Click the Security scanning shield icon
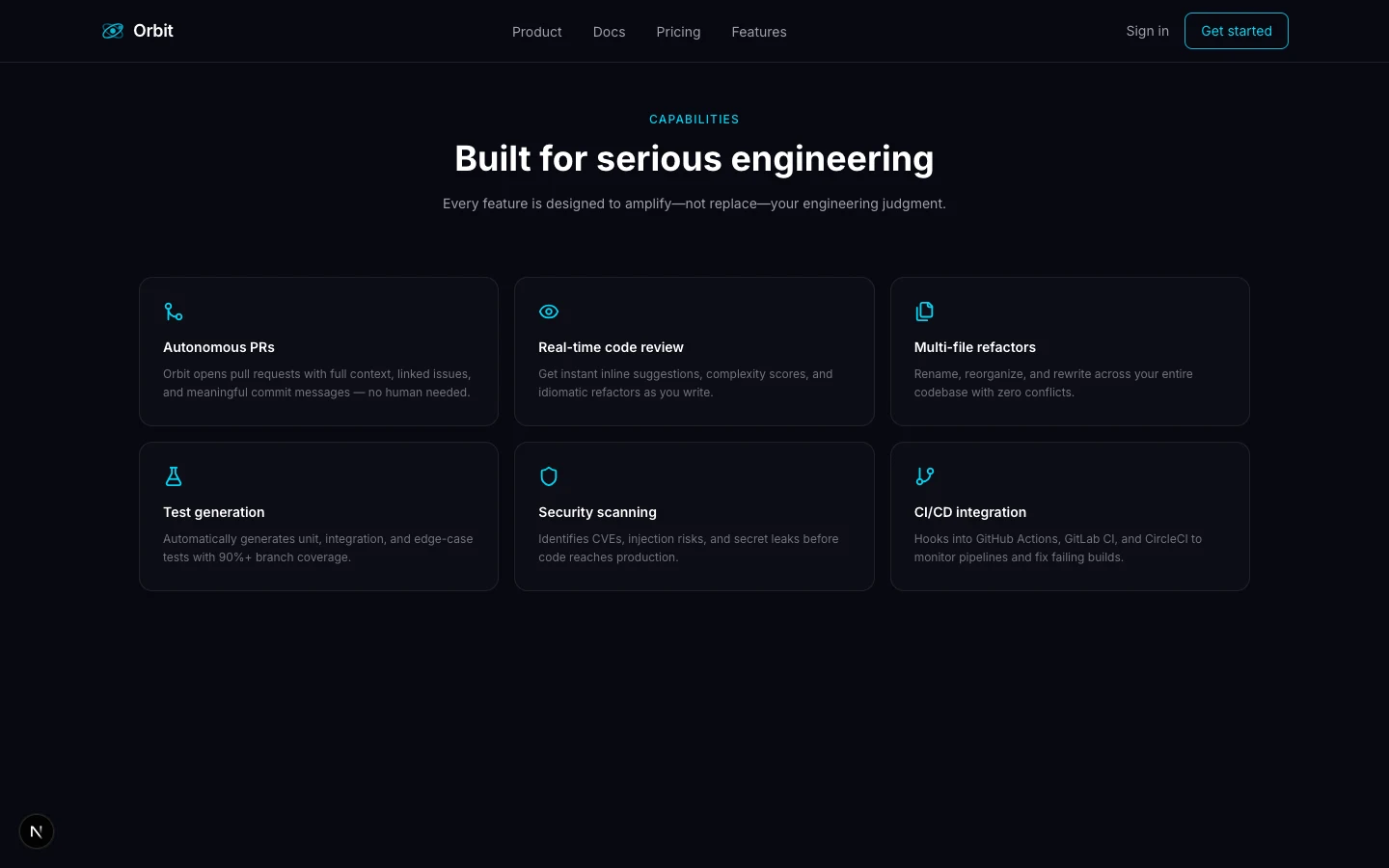The height and width of the screenshot is (868, 1389). [549, 476]
